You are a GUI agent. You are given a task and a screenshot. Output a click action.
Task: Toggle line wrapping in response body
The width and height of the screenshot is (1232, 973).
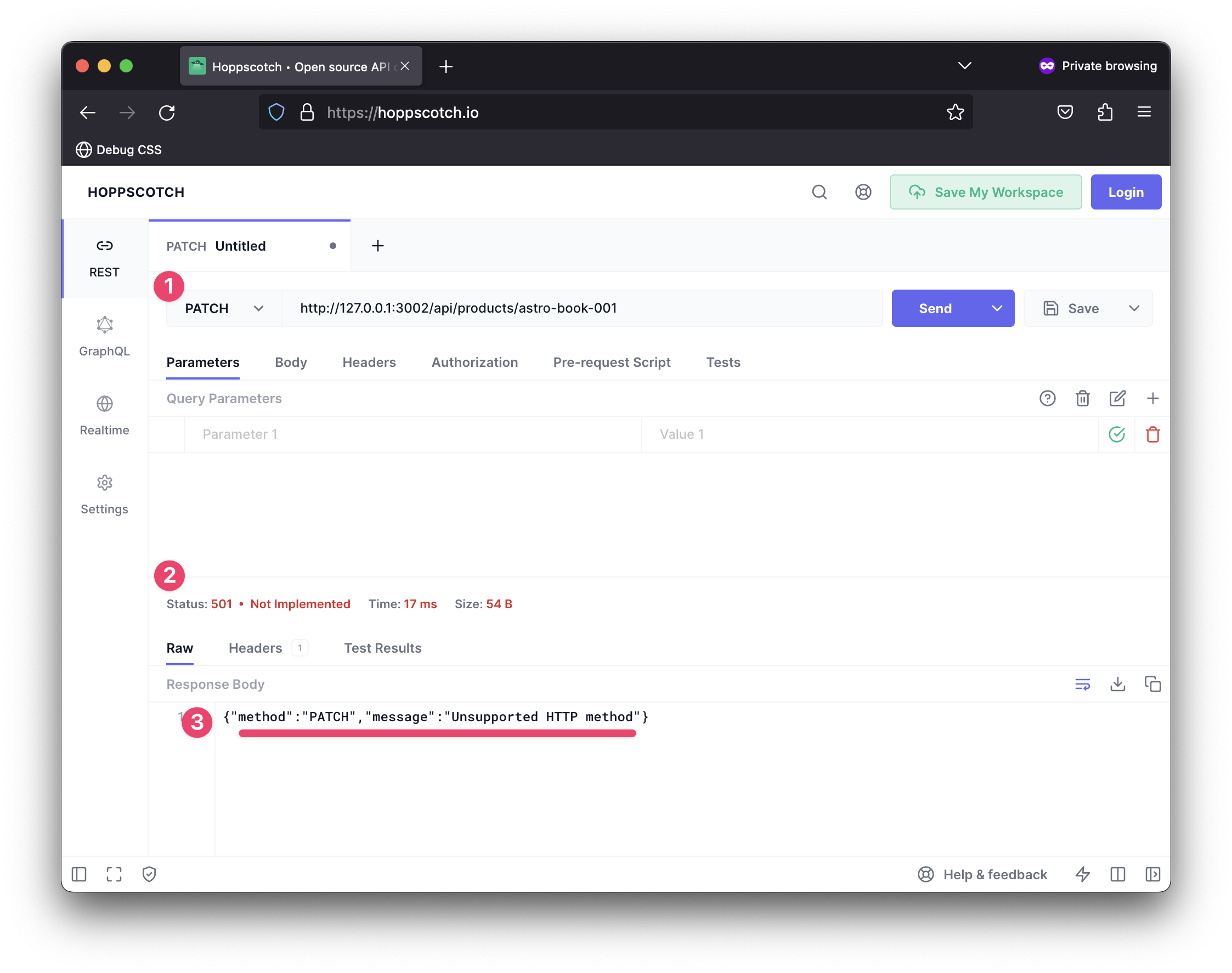(1082, 683)
